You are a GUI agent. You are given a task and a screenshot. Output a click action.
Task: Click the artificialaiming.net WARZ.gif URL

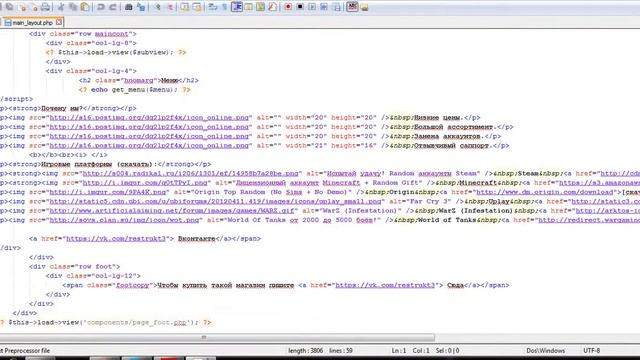tap(172, 211)
